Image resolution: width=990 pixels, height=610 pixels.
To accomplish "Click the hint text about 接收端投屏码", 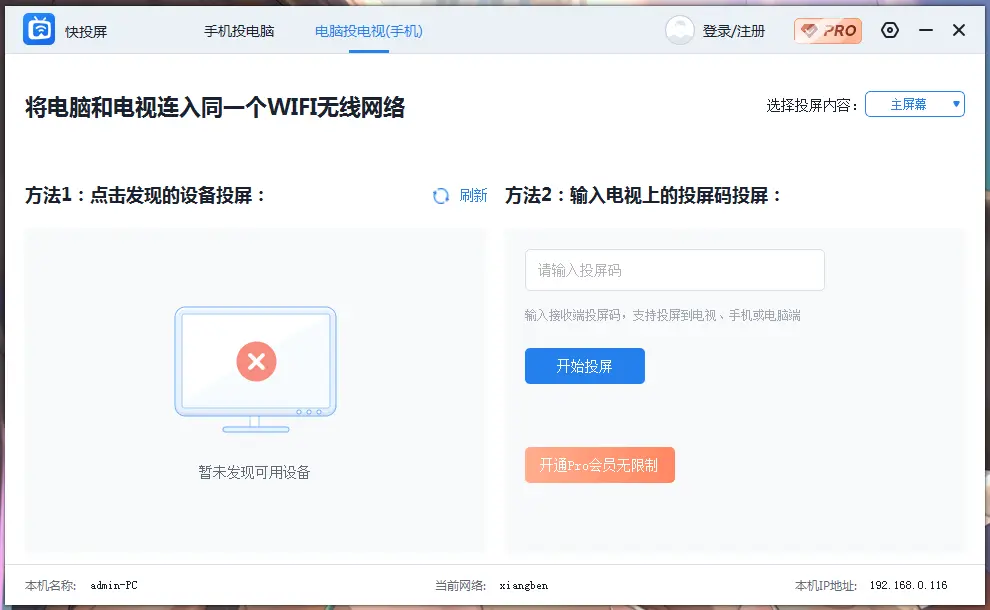I will 662,315.
